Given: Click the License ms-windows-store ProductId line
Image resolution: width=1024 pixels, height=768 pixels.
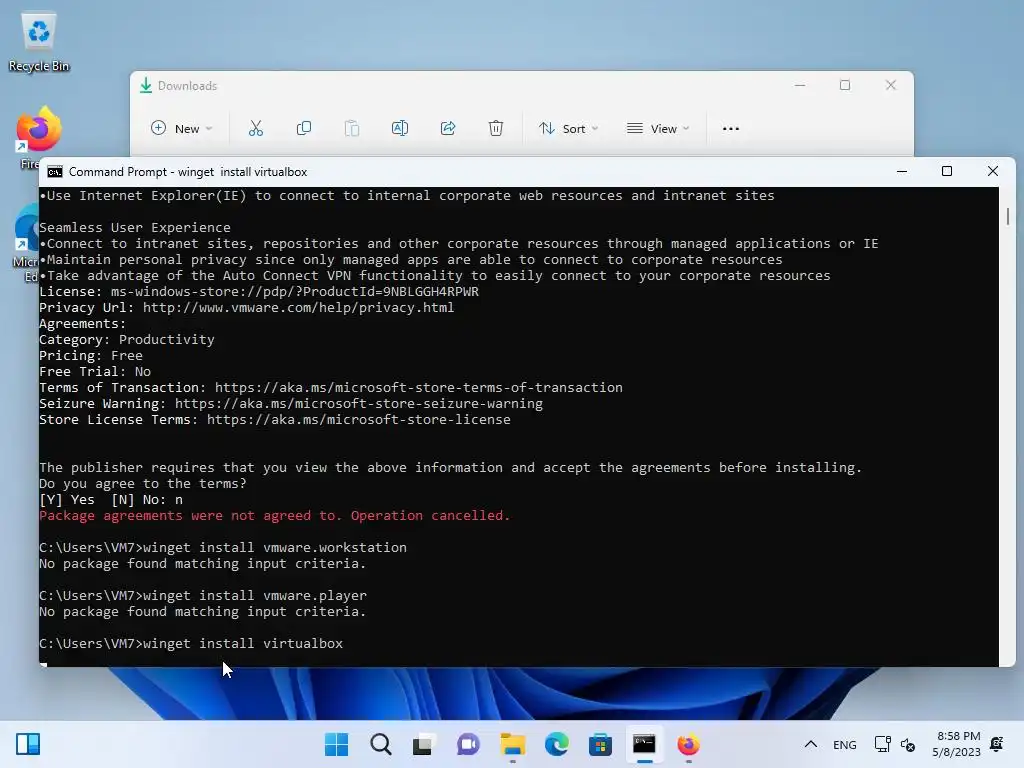Looking at the screenshot, I should click(259, 291).
